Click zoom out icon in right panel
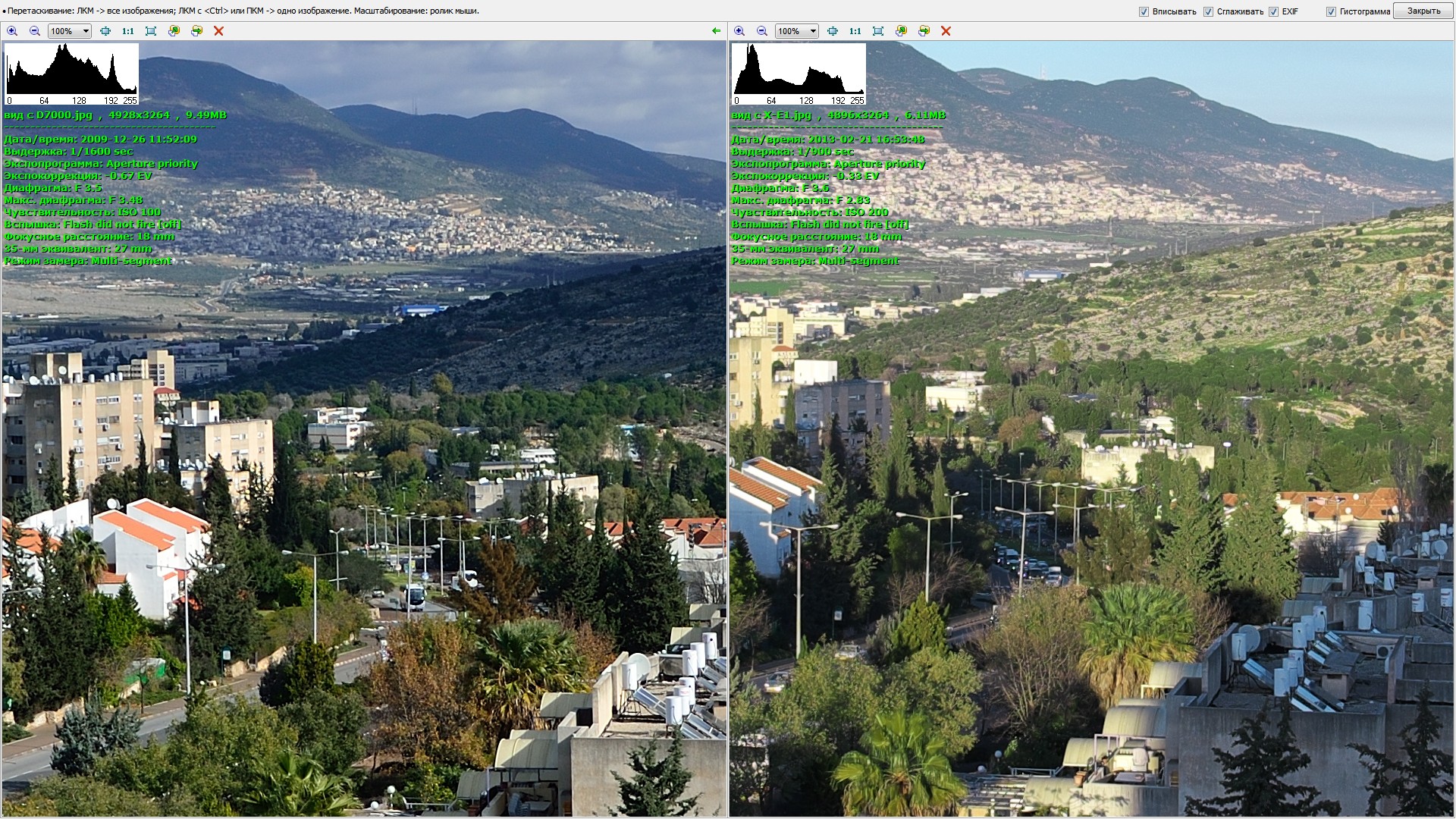This screenshot has width=1456, height=819. (762, 31)
